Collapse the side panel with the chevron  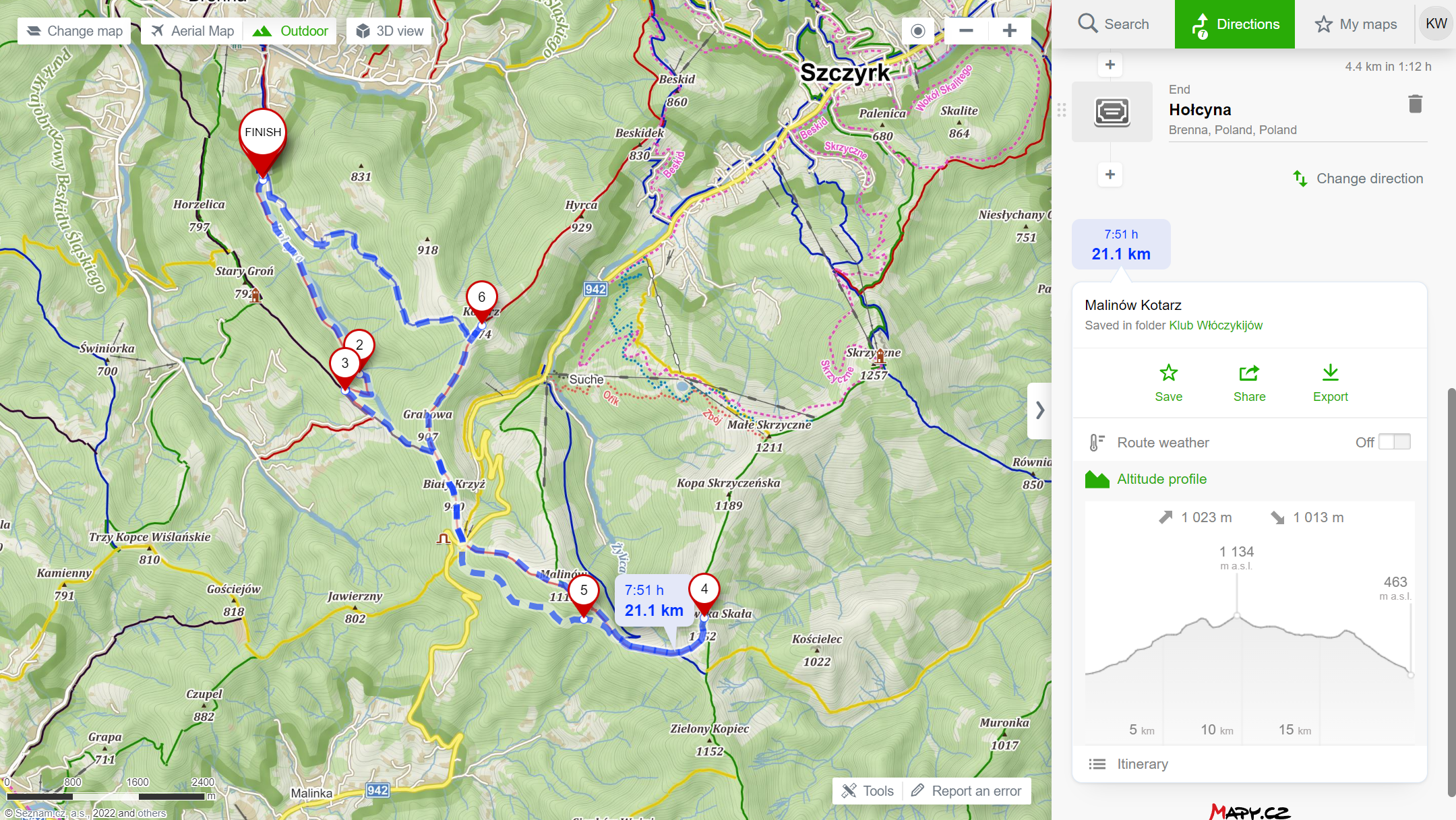[x=1039, y=410]
